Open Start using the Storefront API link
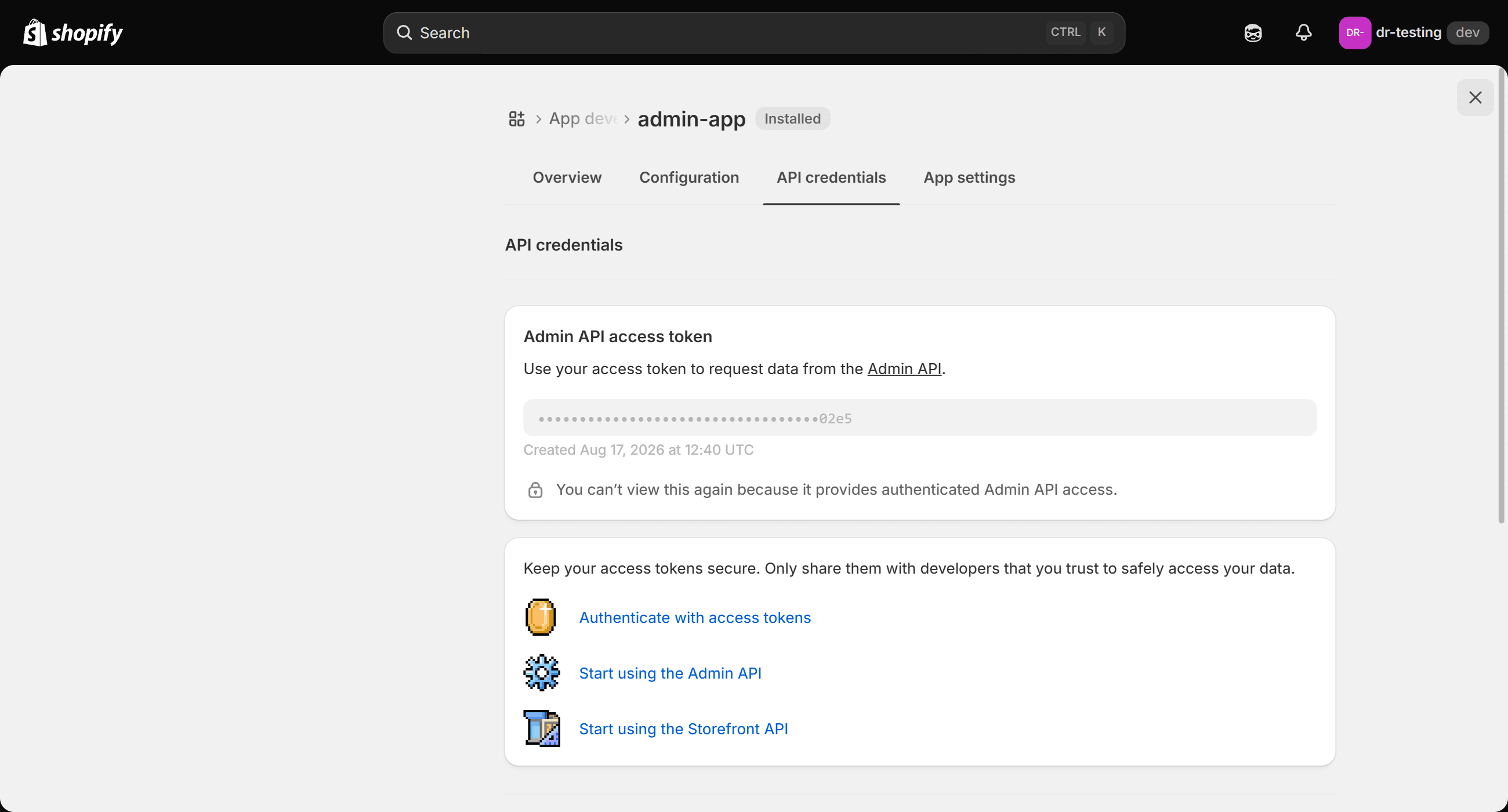This screenshot has width=1508, height=812. click(683, 729)
